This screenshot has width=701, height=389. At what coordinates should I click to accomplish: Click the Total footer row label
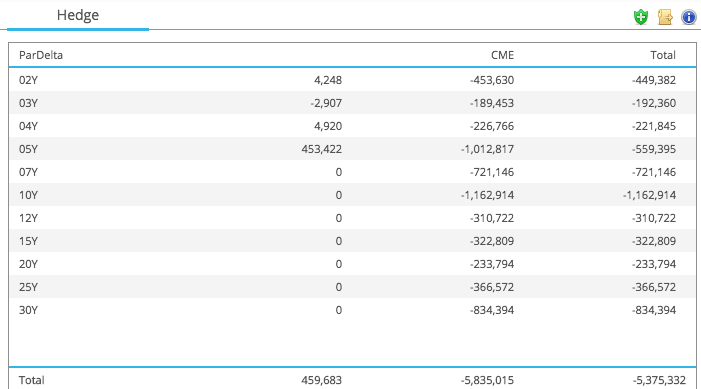point(31,380)
